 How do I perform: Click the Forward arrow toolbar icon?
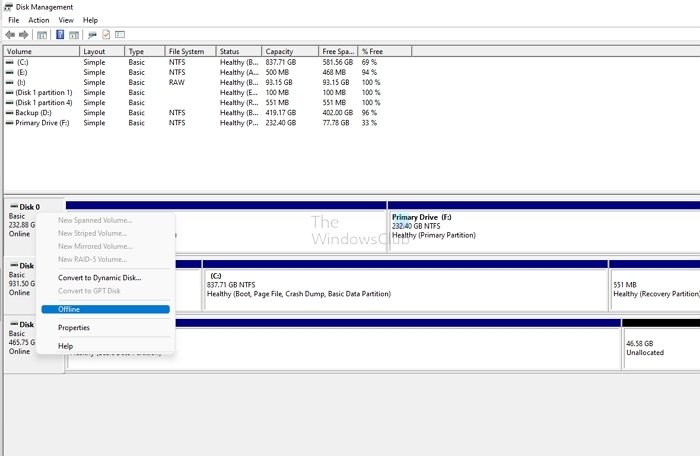[x=24, y=34]
